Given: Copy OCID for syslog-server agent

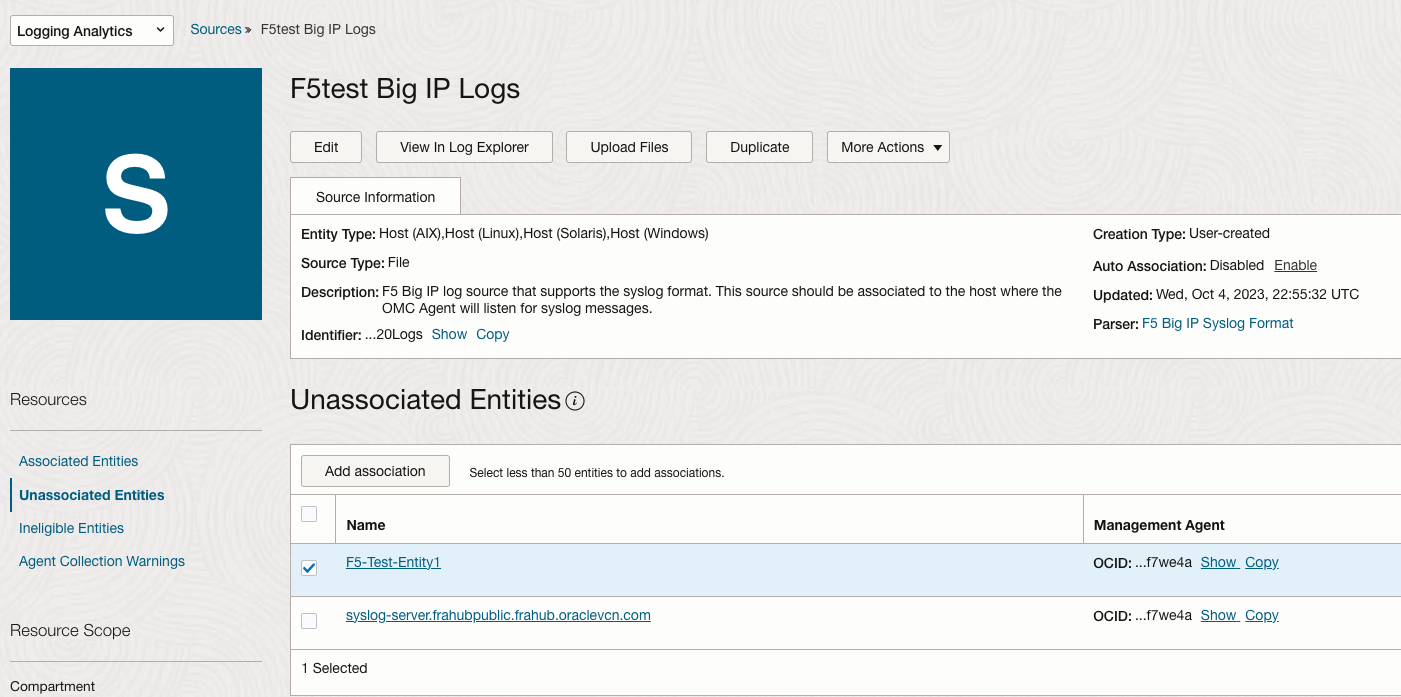Looking at the screenshot, I should pos(1262,615).
